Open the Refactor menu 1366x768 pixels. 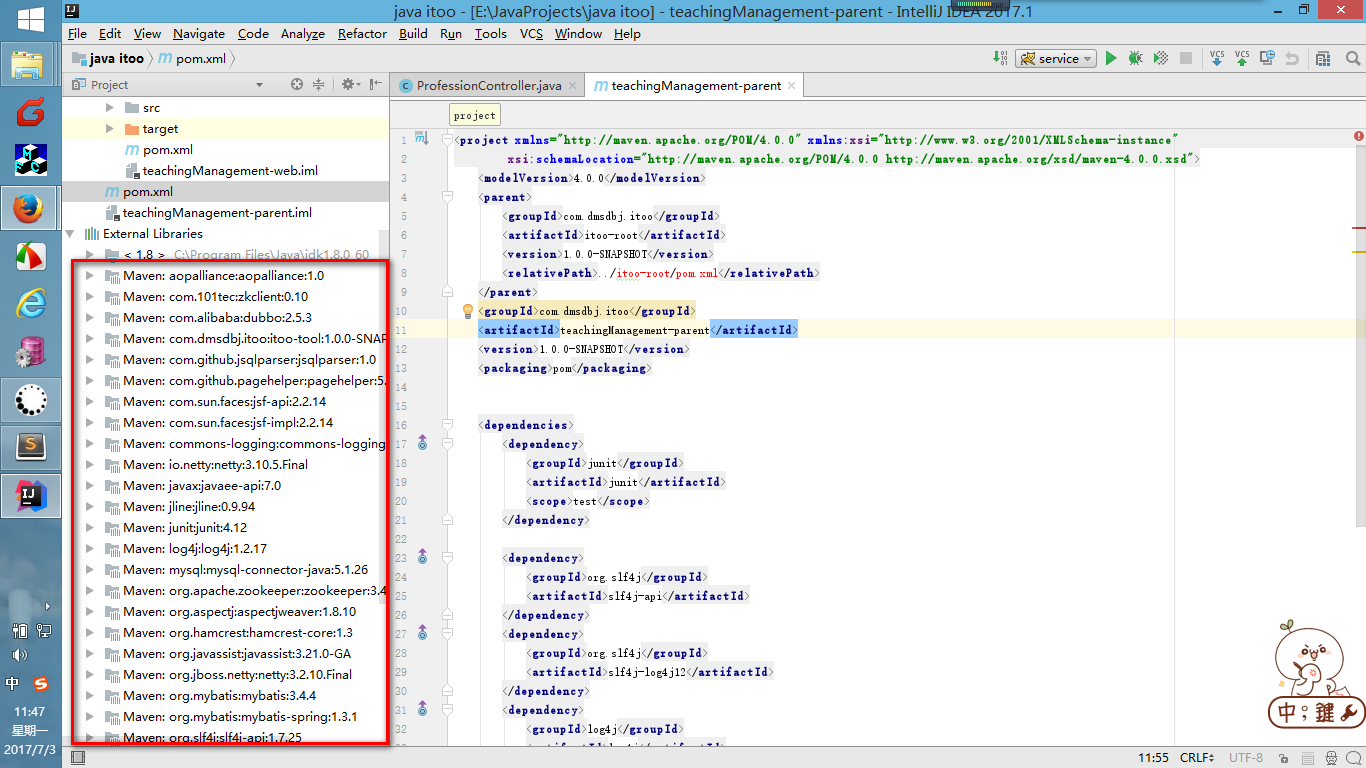[x=362, y=33]
